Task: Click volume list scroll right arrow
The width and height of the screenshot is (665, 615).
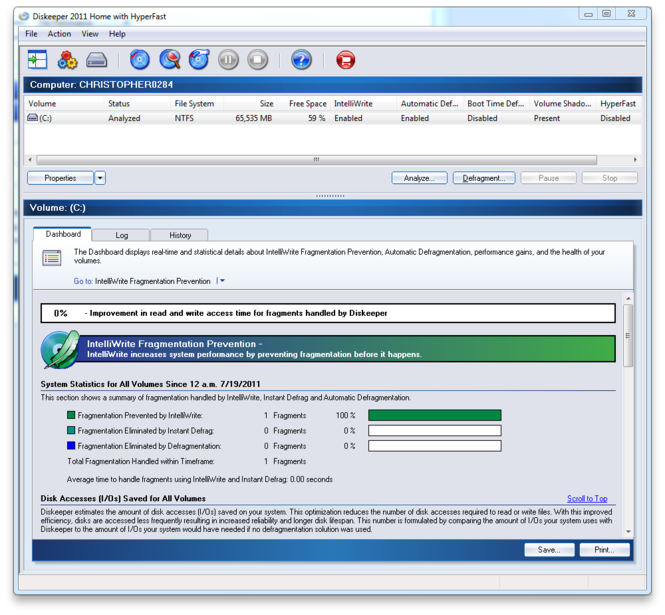Action: (x=635, y=160)
